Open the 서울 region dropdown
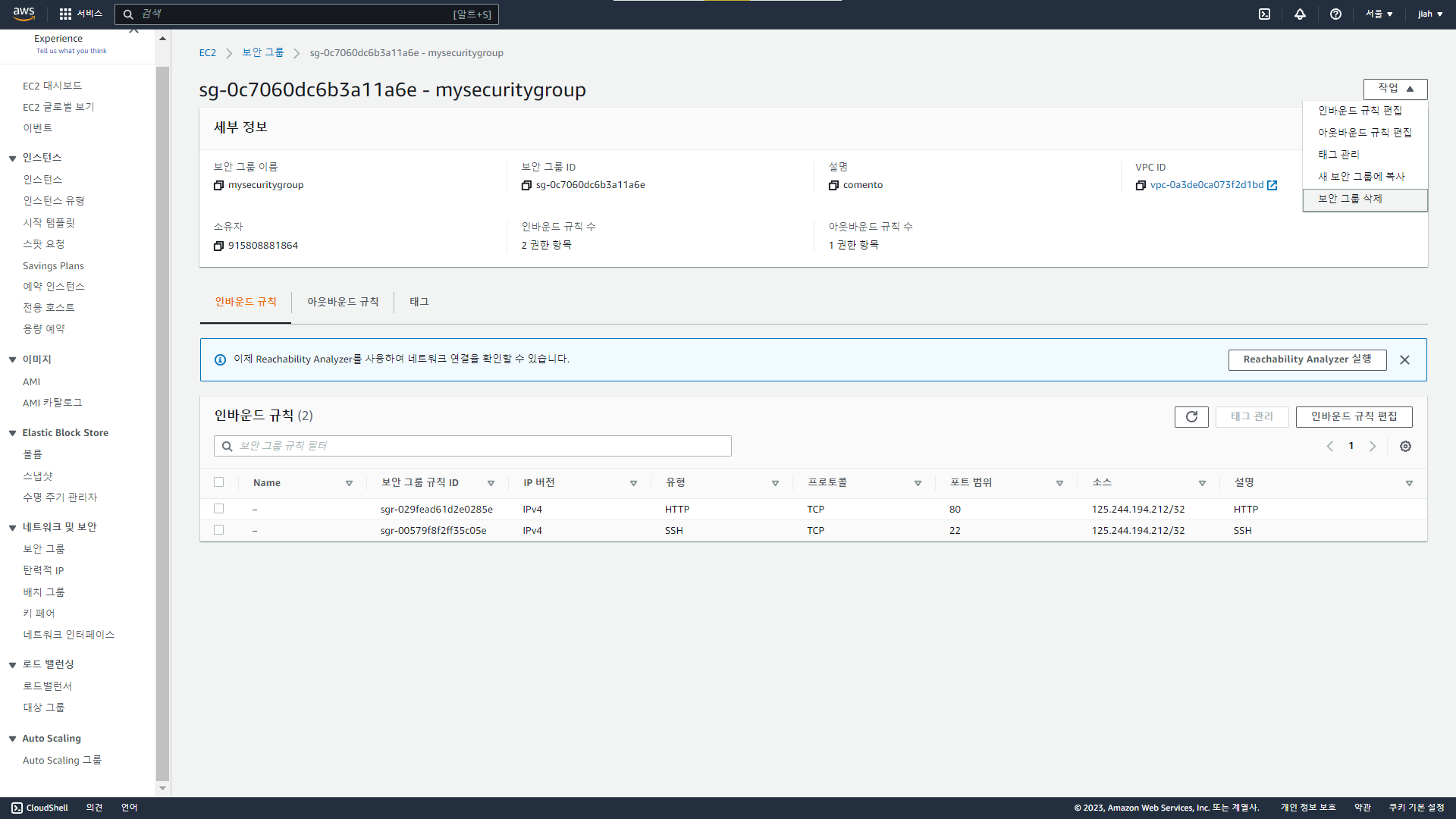The width and height of the screenshot is (1456, 819). [1379, 14]
